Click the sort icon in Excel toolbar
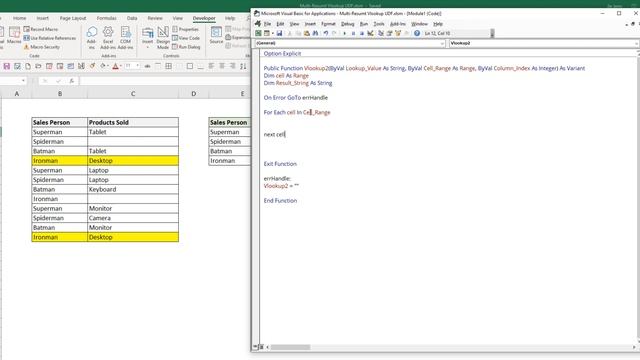Image resolution: width=640 pixels, height=360 pixels. pyautogui.click(x=243, y=66)
